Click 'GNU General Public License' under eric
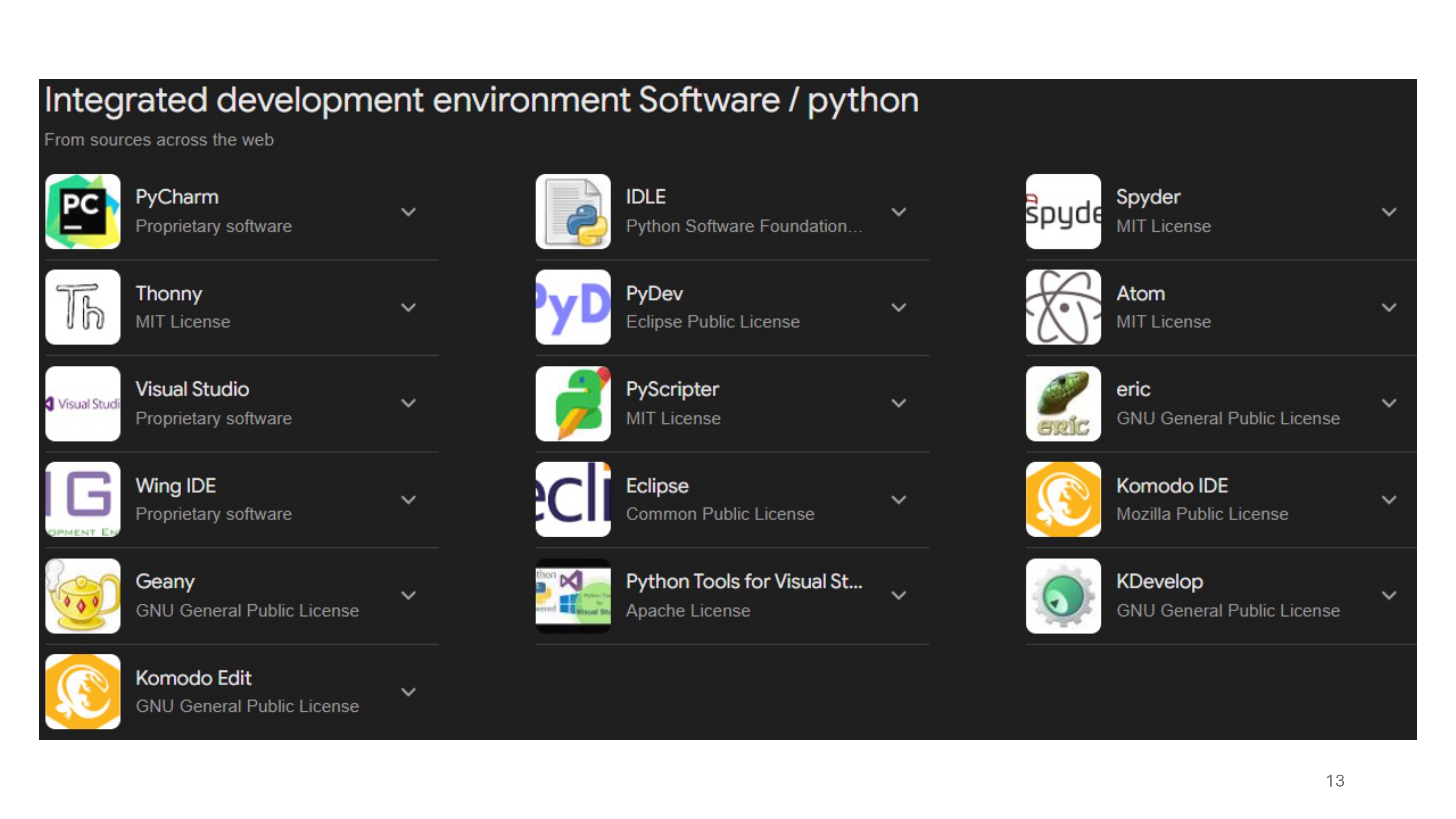 1228,418
